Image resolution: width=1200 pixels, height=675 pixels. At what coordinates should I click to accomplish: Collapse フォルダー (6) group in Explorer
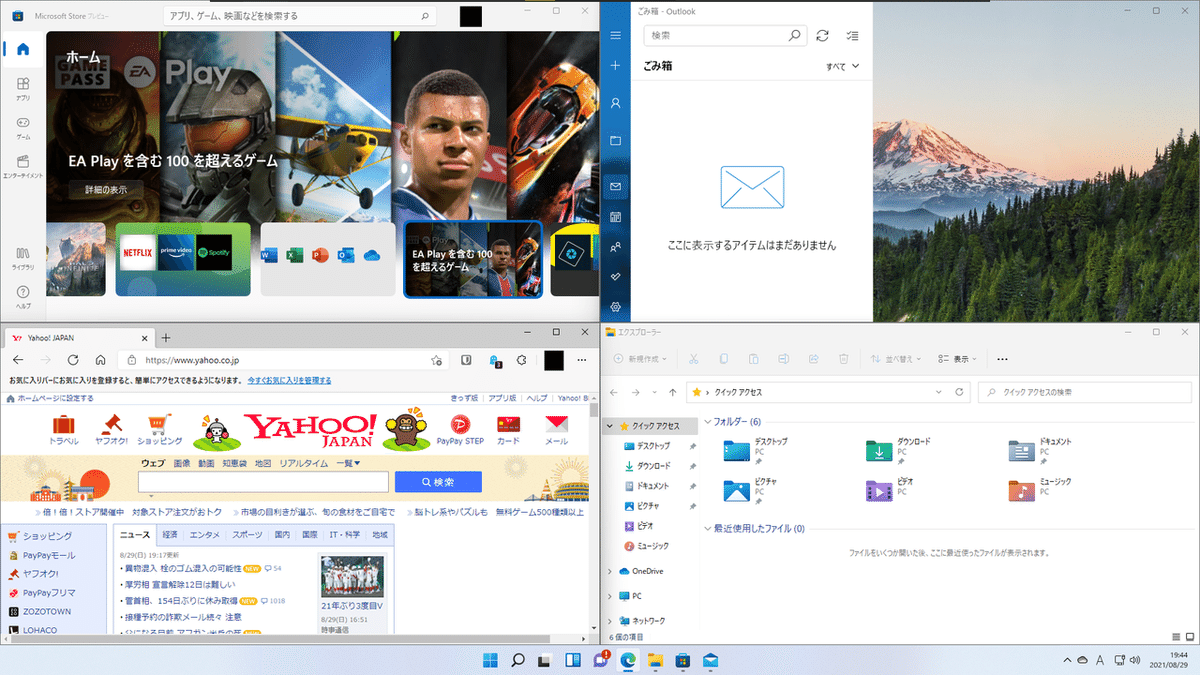pyautogui.click(x=709, y=422)
